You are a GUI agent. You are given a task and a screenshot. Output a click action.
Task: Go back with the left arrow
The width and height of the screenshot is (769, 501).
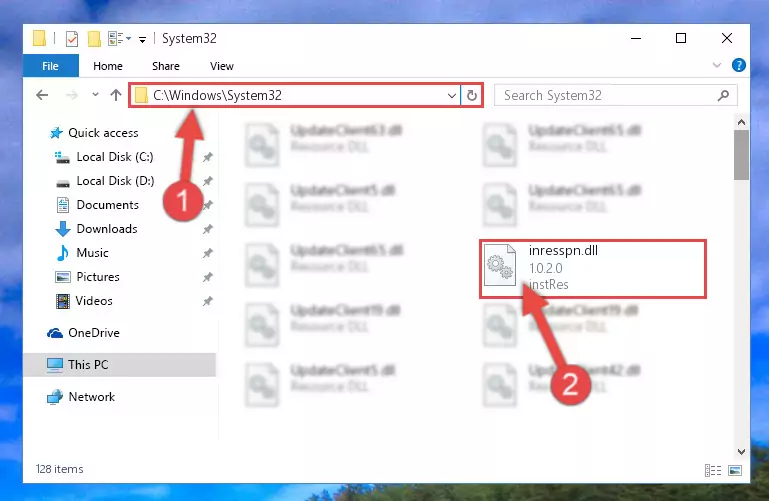pyautogui.click(x=43, y=95)
